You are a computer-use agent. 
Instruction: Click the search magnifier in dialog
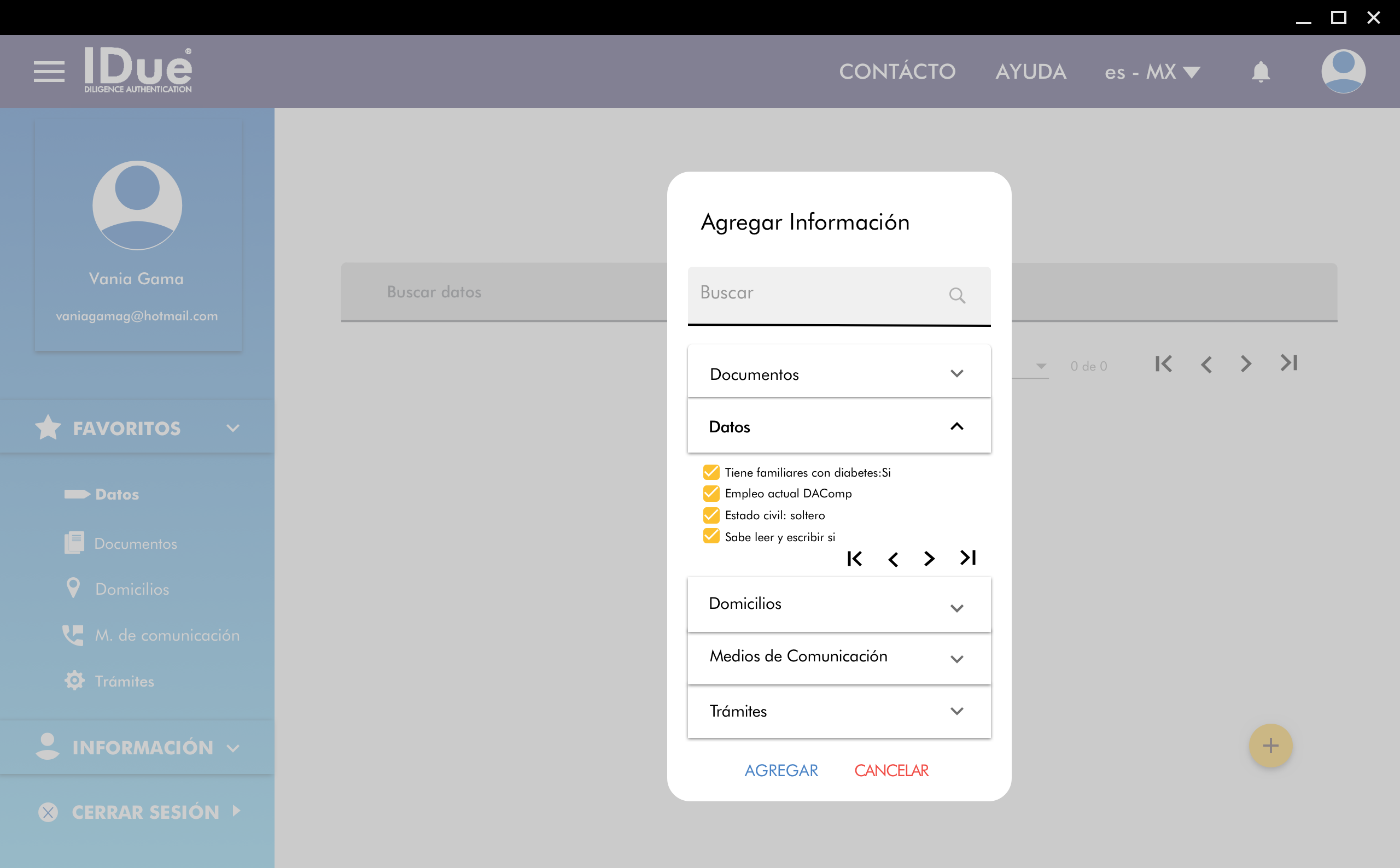click(956, 295)
